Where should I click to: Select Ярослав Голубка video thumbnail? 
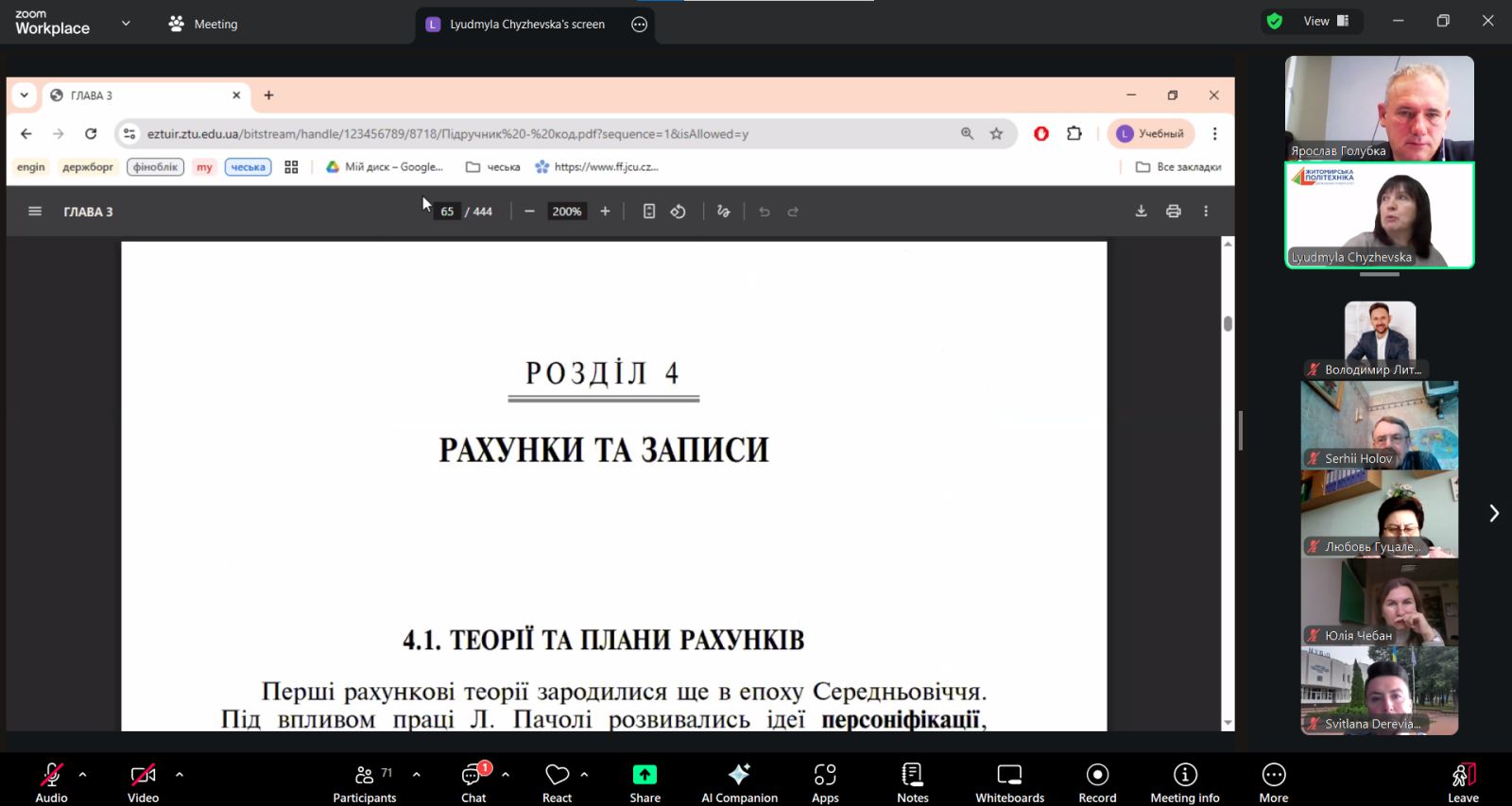tap(1380, 108)
